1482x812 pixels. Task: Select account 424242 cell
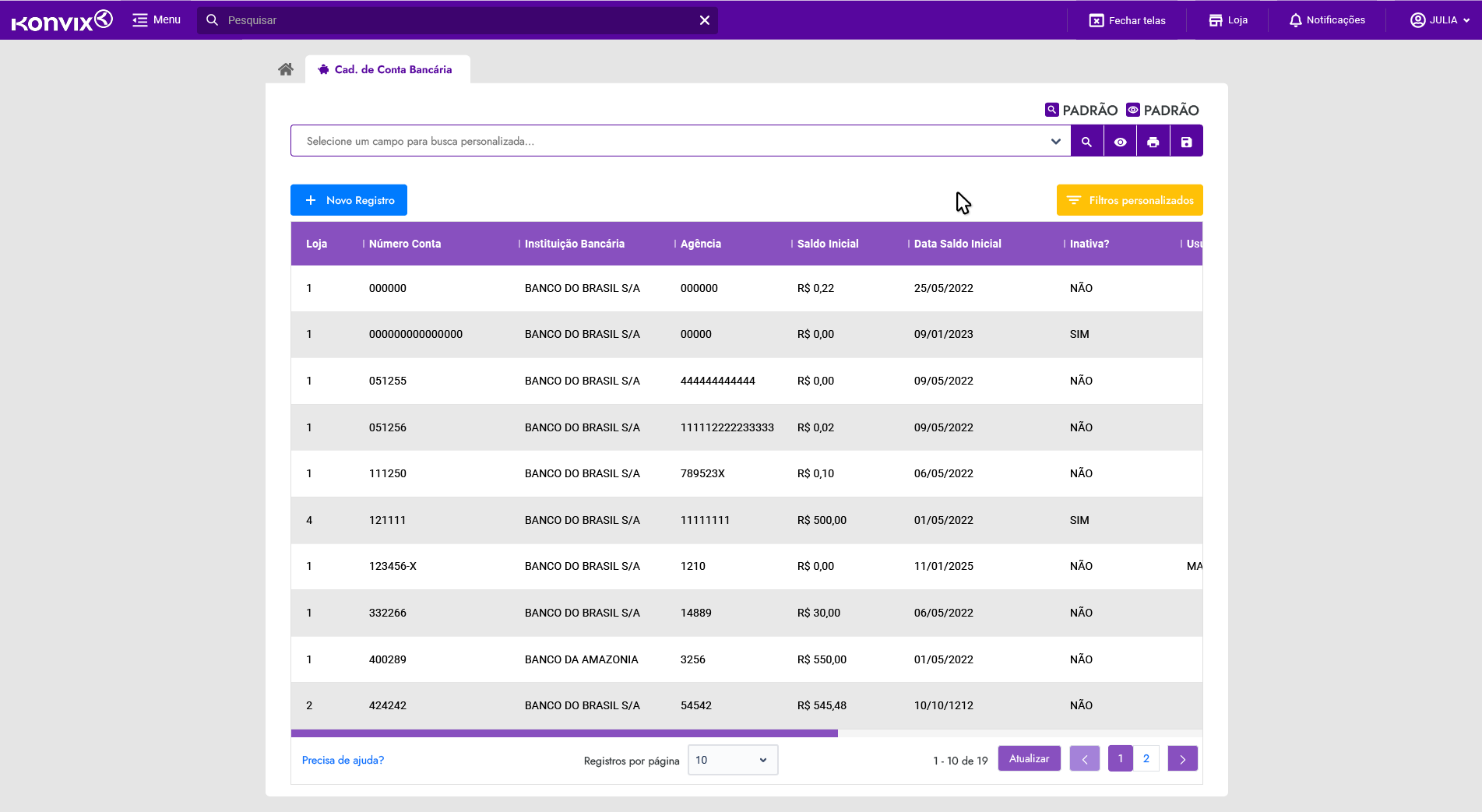click(388, 705)
